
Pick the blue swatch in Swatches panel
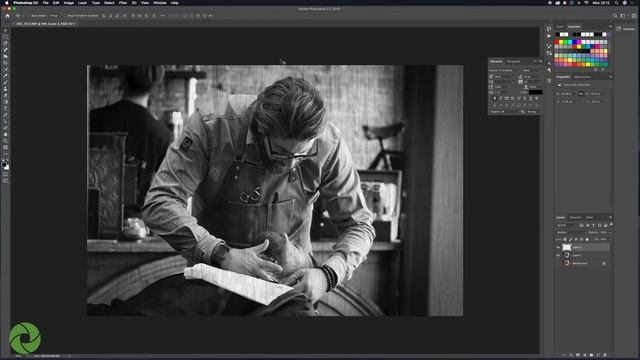pos(575,42)
